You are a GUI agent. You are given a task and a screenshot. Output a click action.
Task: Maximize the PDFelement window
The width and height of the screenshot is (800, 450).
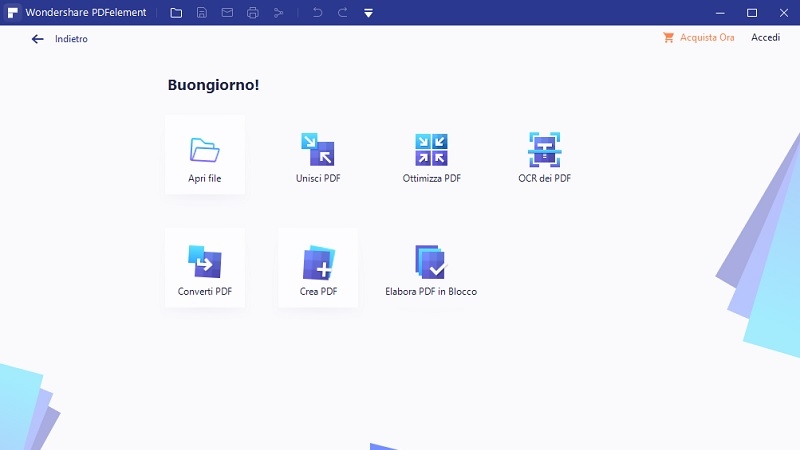pos(752,13)
